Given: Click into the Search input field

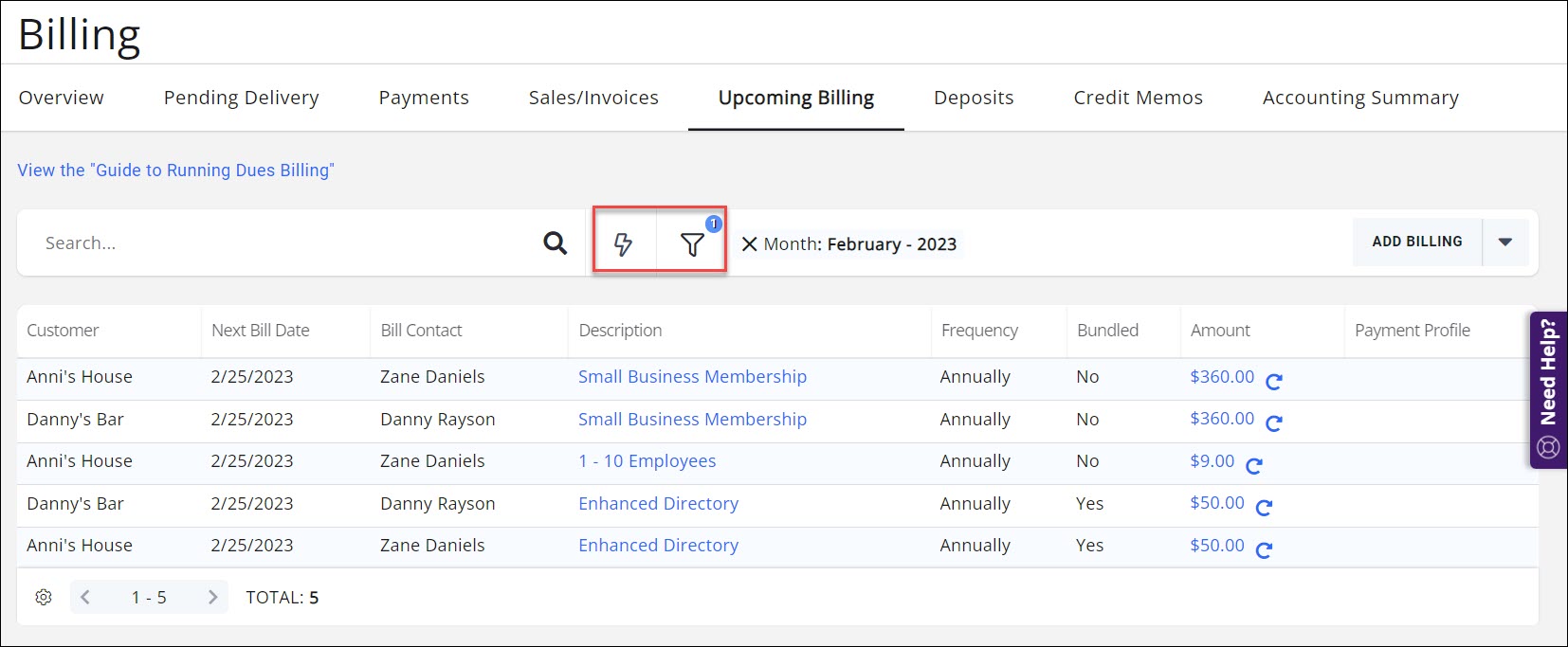Looking at the screenshot, I should [284, 243].
